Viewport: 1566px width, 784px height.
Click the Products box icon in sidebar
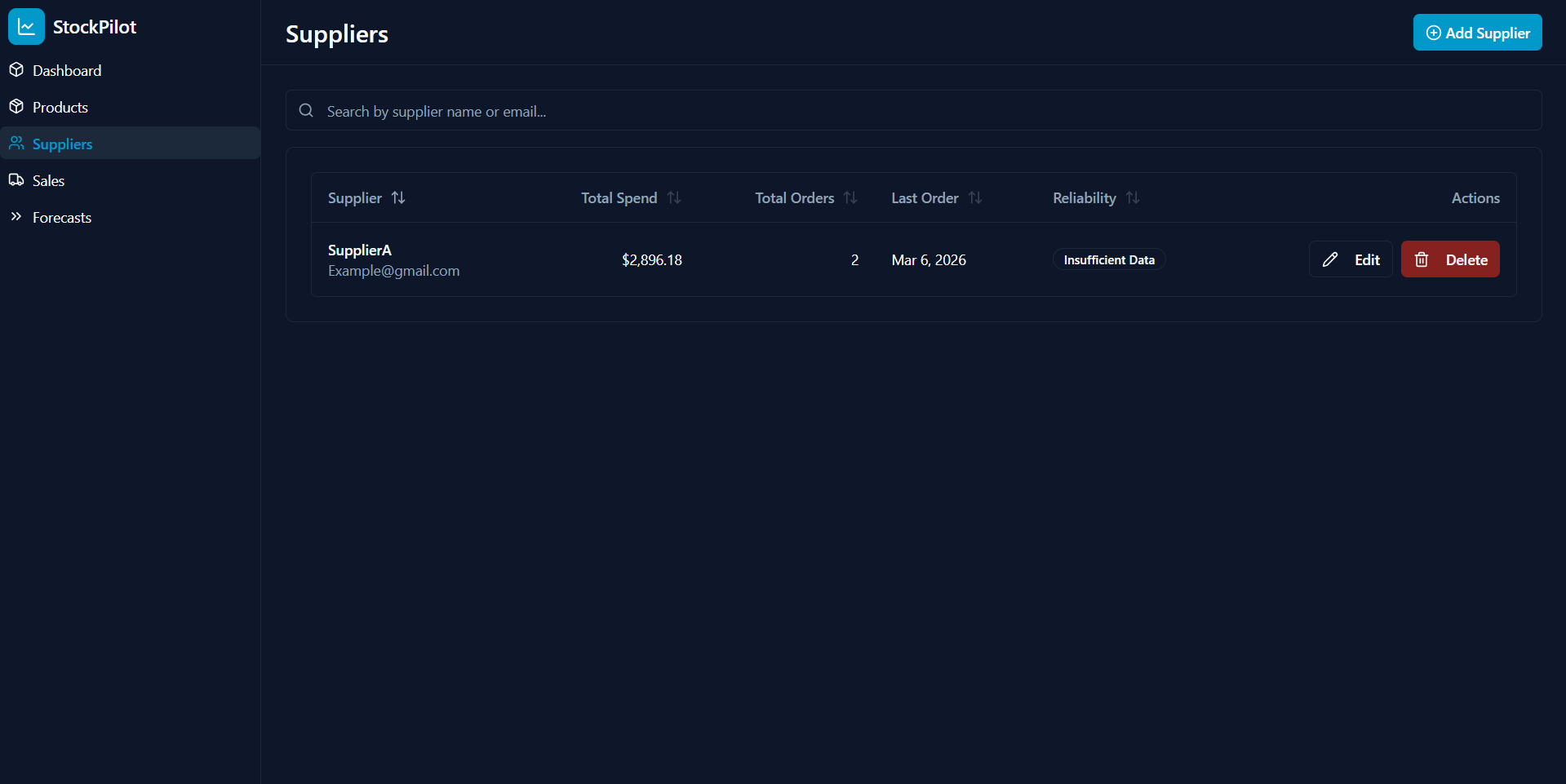coord(16,106)
